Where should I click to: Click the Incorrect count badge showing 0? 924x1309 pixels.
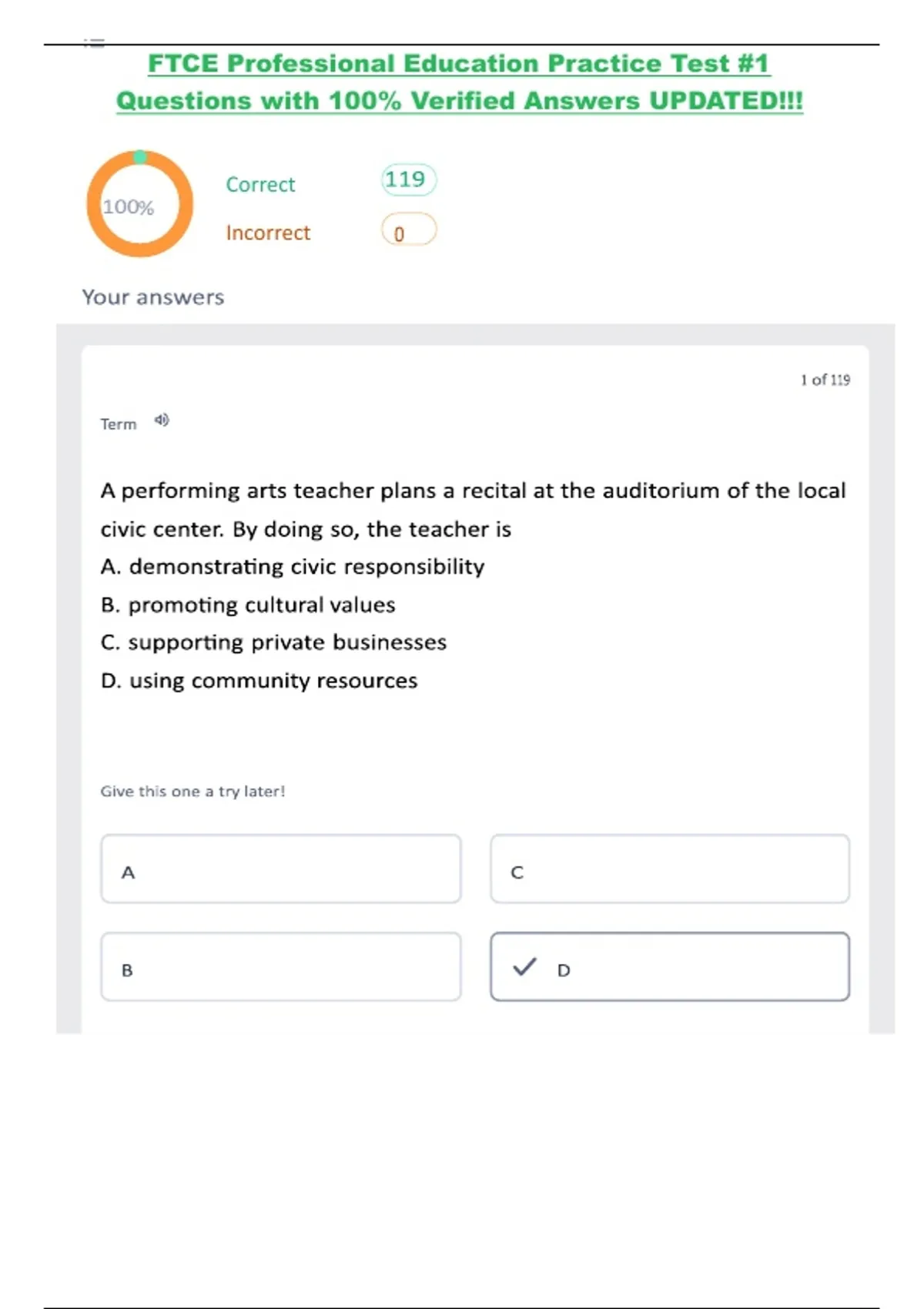coord(408,230)
